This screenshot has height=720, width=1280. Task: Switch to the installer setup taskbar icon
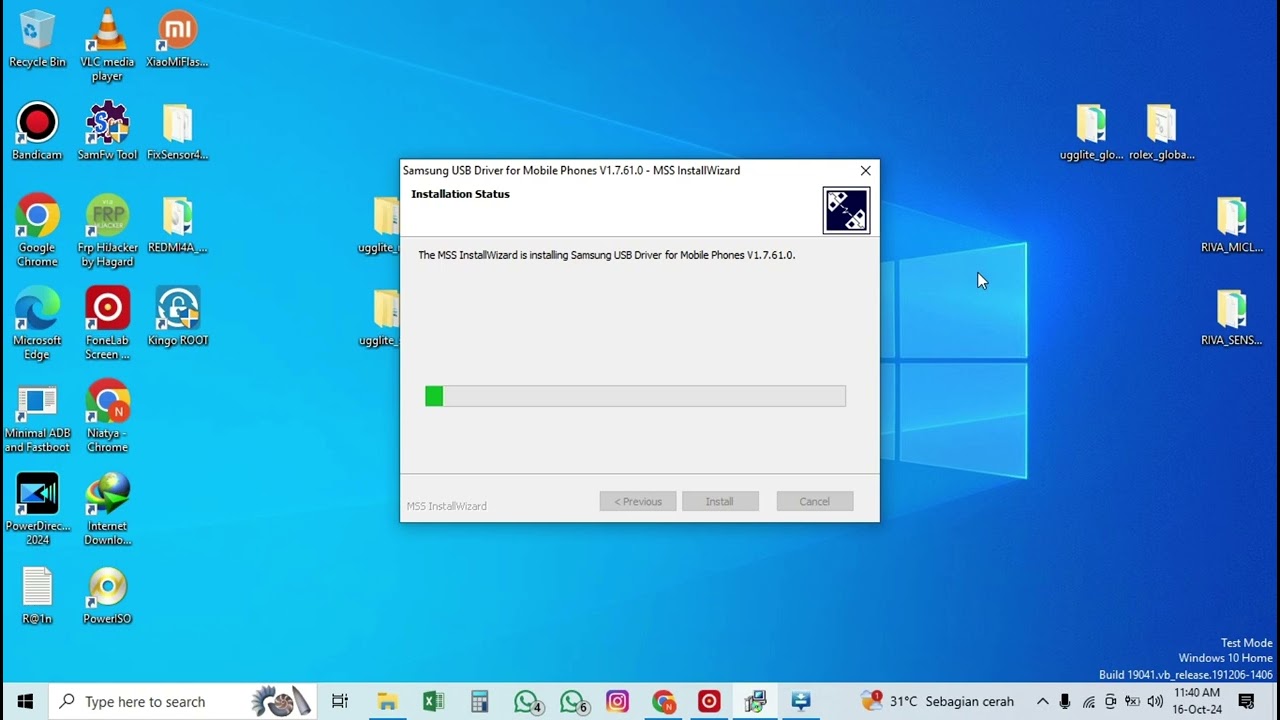(755, 701)
